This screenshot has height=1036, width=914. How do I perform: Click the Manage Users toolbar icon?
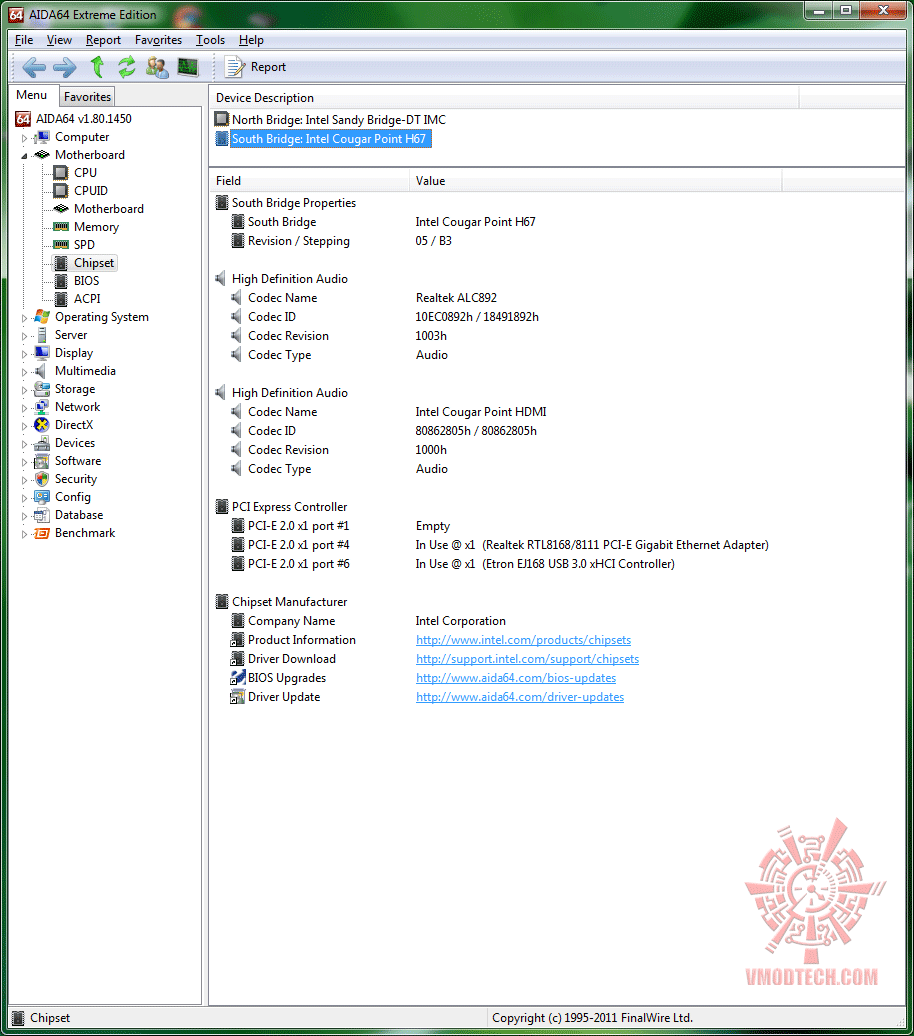[157, 67]
